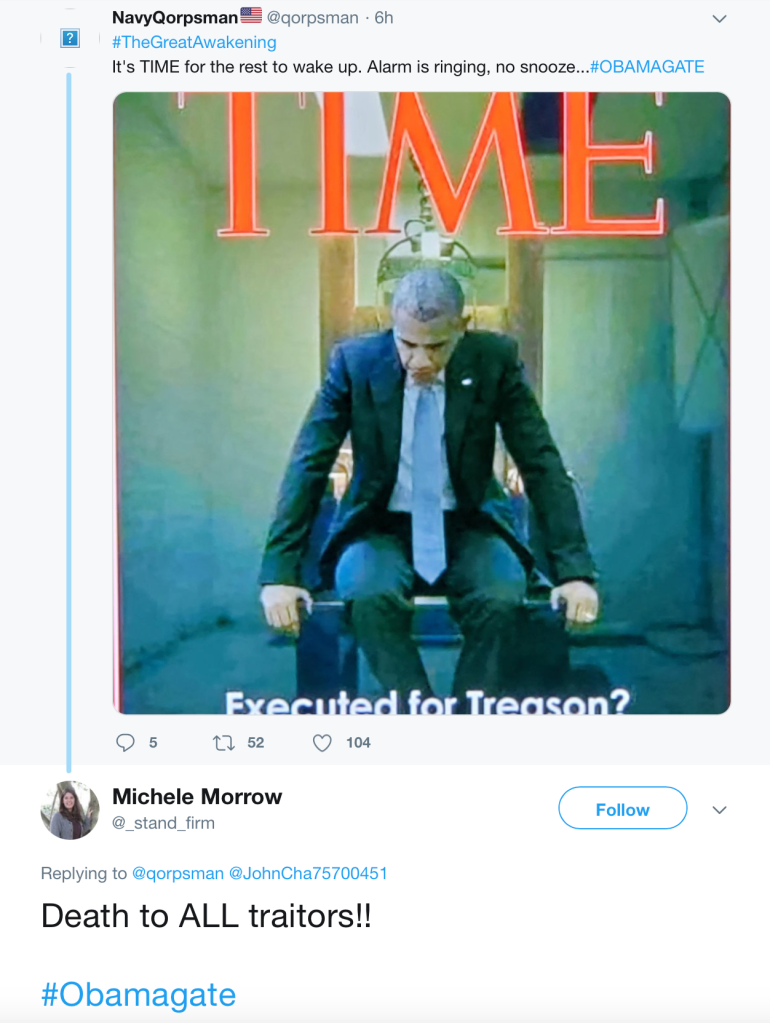
Task: Click the question mark avatar placeholder
Action: pyautogui.click(x=69, y=39)
